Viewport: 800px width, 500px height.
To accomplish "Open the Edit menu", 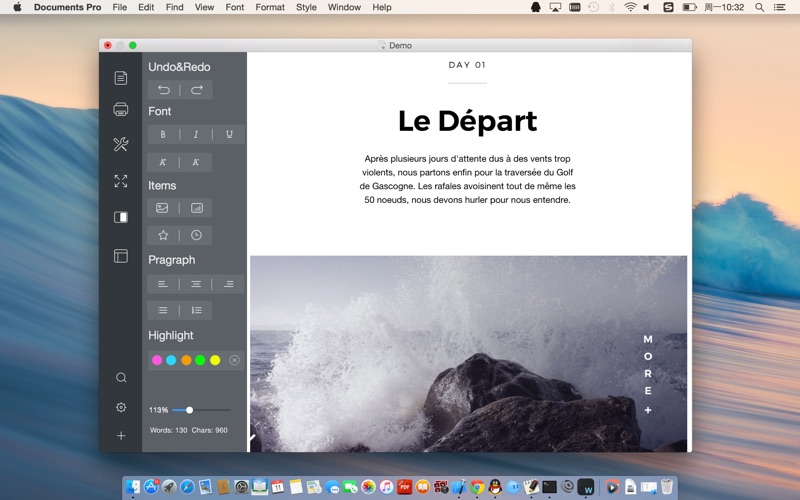I will coord(146,7).
